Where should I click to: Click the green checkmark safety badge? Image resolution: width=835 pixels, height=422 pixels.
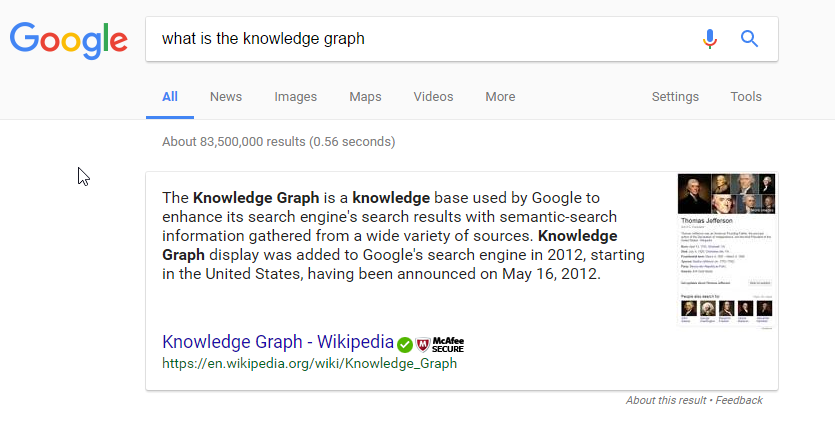[x=405, y=344]
